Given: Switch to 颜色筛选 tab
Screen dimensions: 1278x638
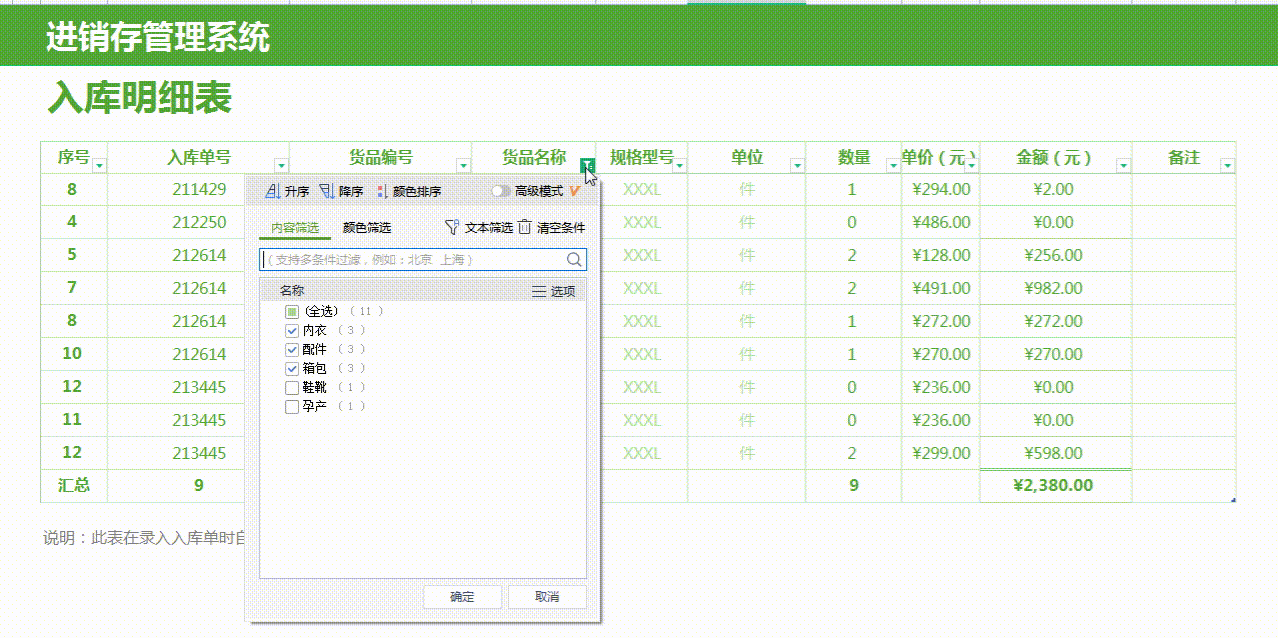Looking at the screenshot, I should click(x=367, y=228).
